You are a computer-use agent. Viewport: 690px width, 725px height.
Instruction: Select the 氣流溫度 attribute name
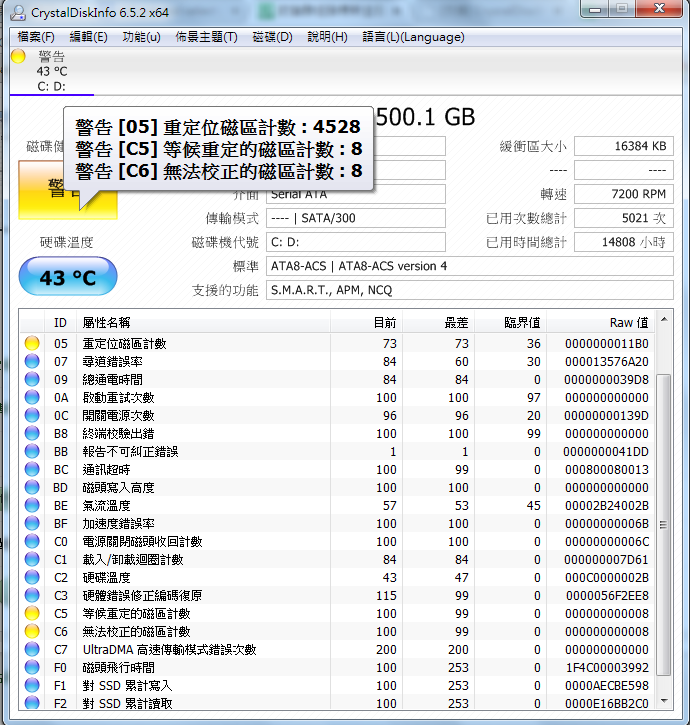point(106,506)
